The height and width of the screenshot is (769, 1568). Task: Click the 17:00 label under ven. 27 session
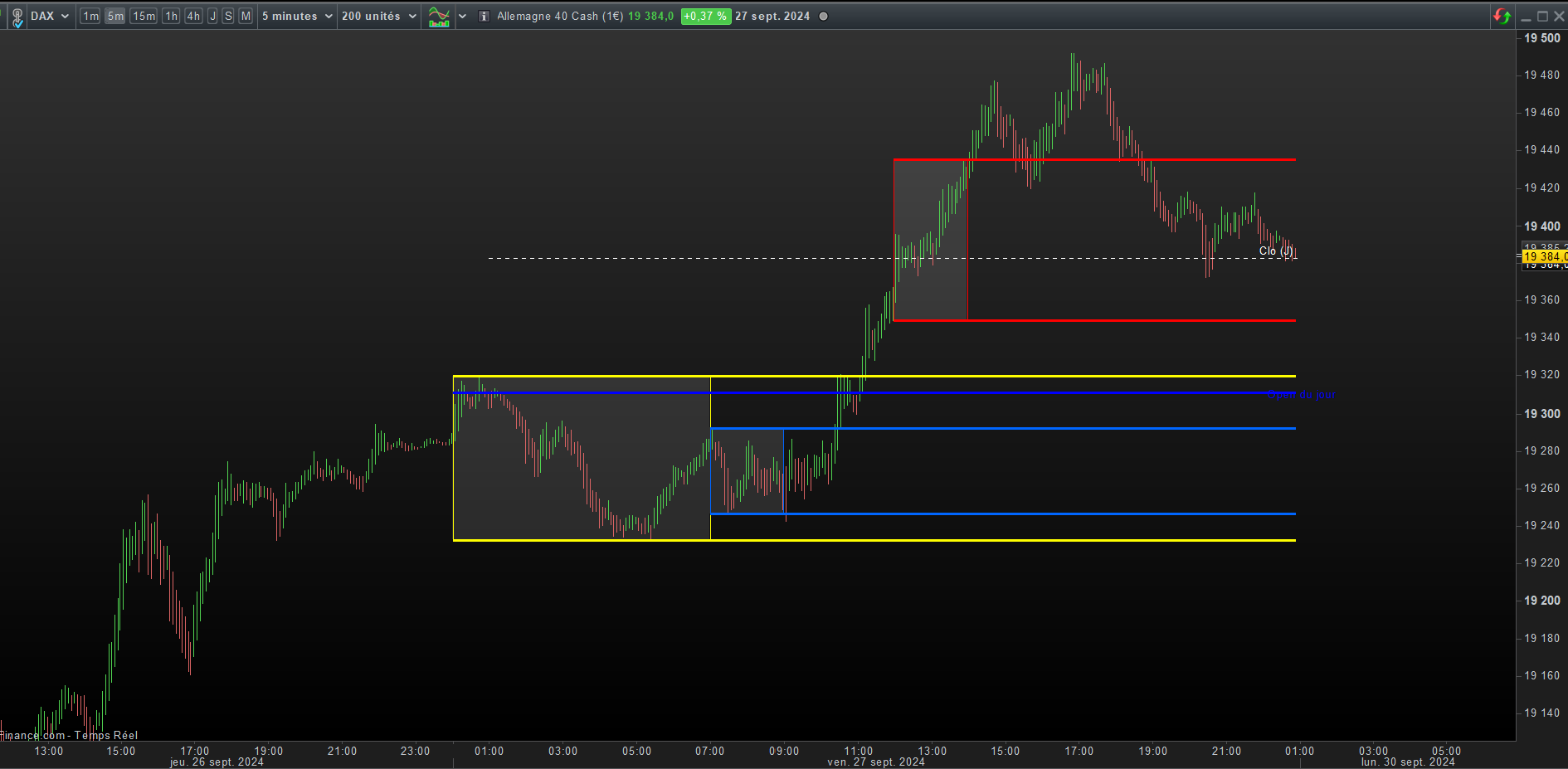(x=1079, y=751)
